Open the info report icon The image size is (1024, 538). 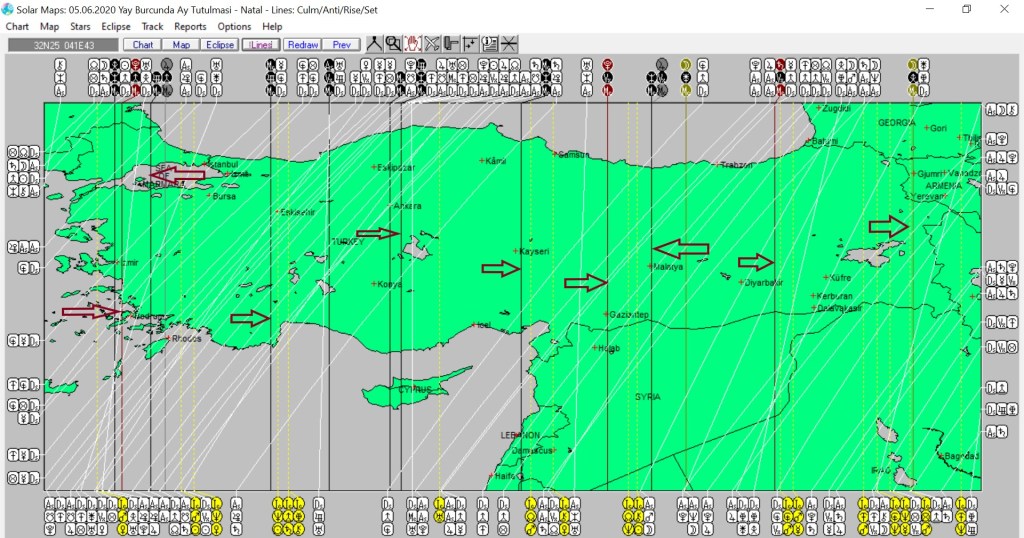pyautogui.click(x=489, y=44)
